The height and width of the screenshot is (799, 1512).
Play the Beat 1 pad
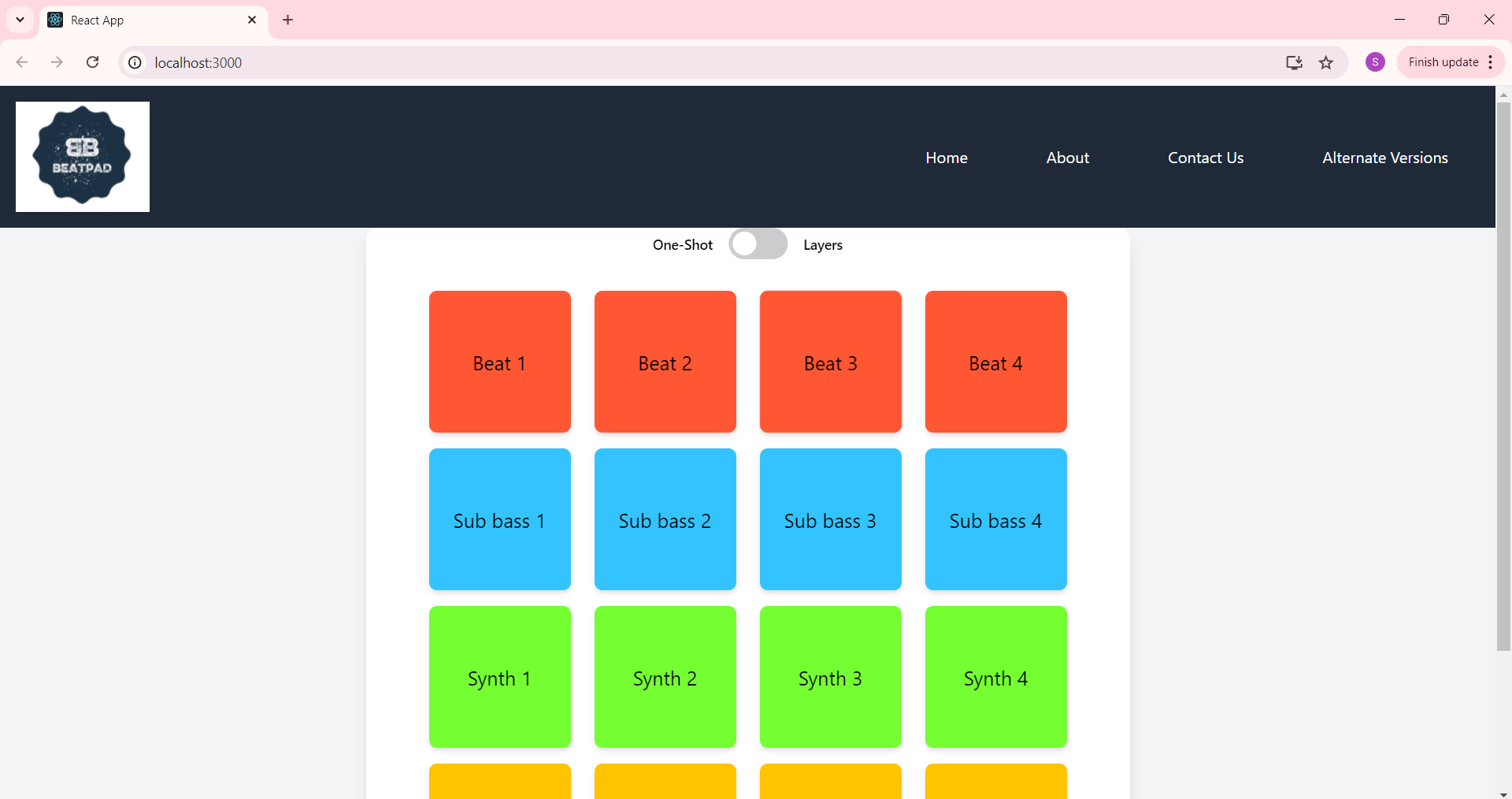(x=500, y=362)
